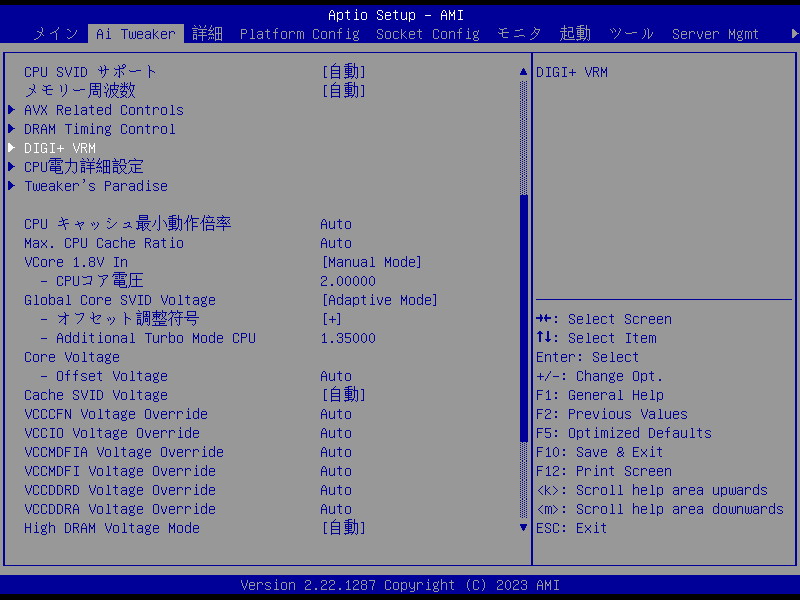The width and height of the screenshot is (800, 600).
Task: Edit VCCMDFI Voltage Override Auto value
Action: tap(336, 471)
